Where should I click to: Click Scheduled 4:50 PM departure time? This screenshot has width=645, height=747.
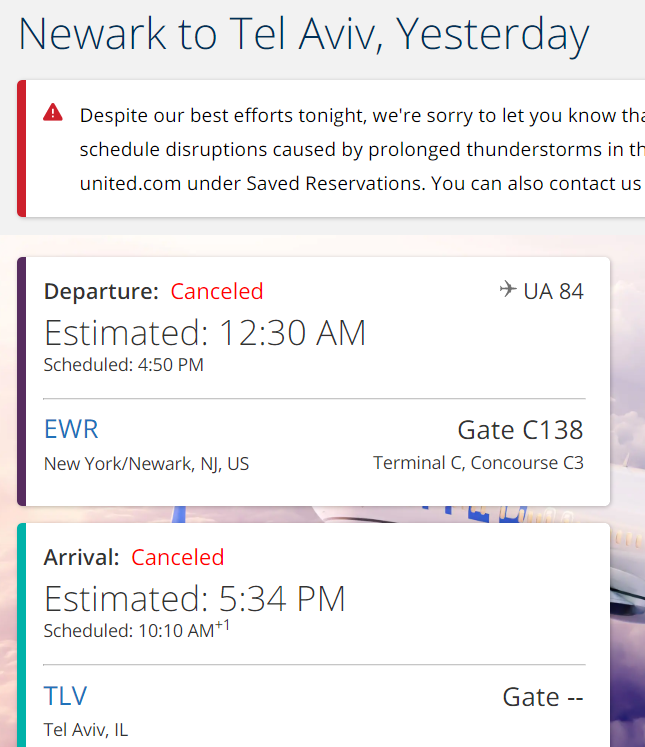124,365
